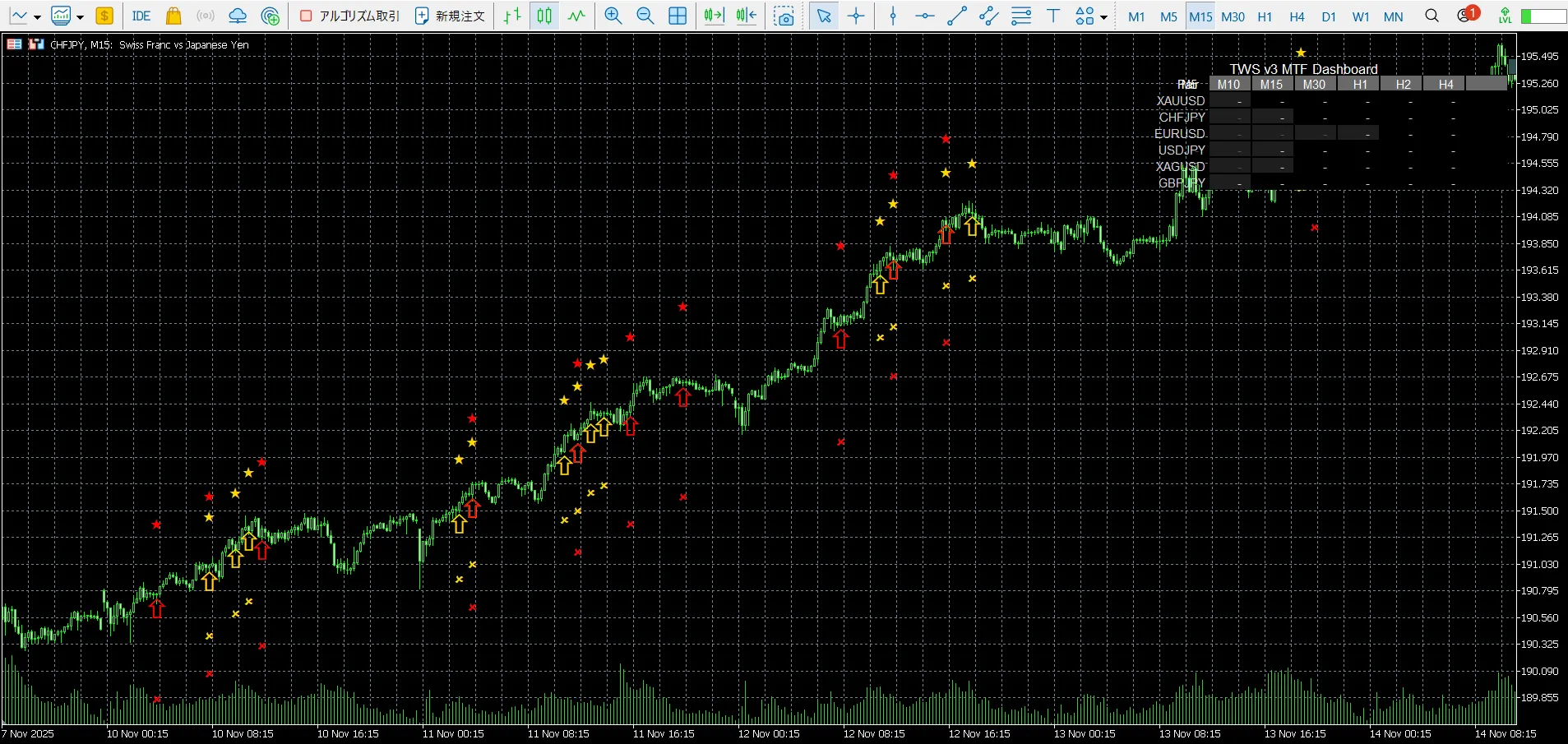Open the IDE MetaEditor button
The width and height of the screenshot is (1568, 744).
point(141,16)
